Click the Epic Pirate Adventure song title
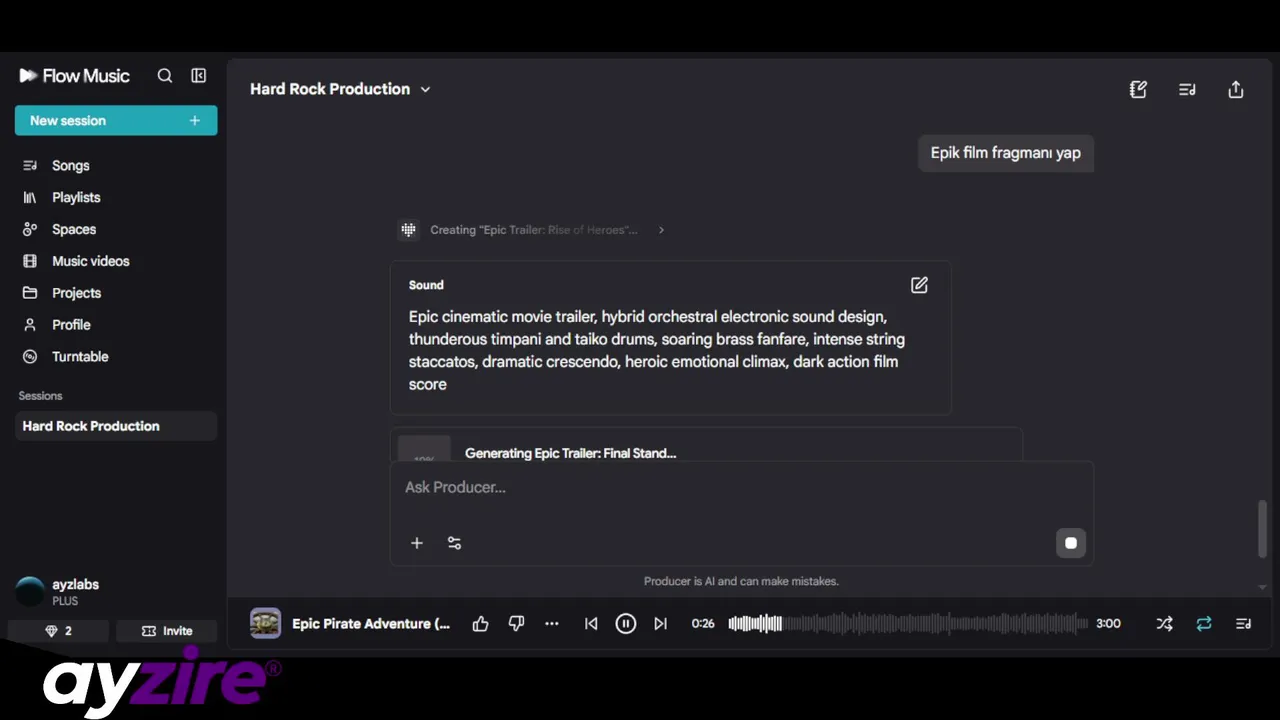Screen dimensions: 1280x720 tap(371, 624)
